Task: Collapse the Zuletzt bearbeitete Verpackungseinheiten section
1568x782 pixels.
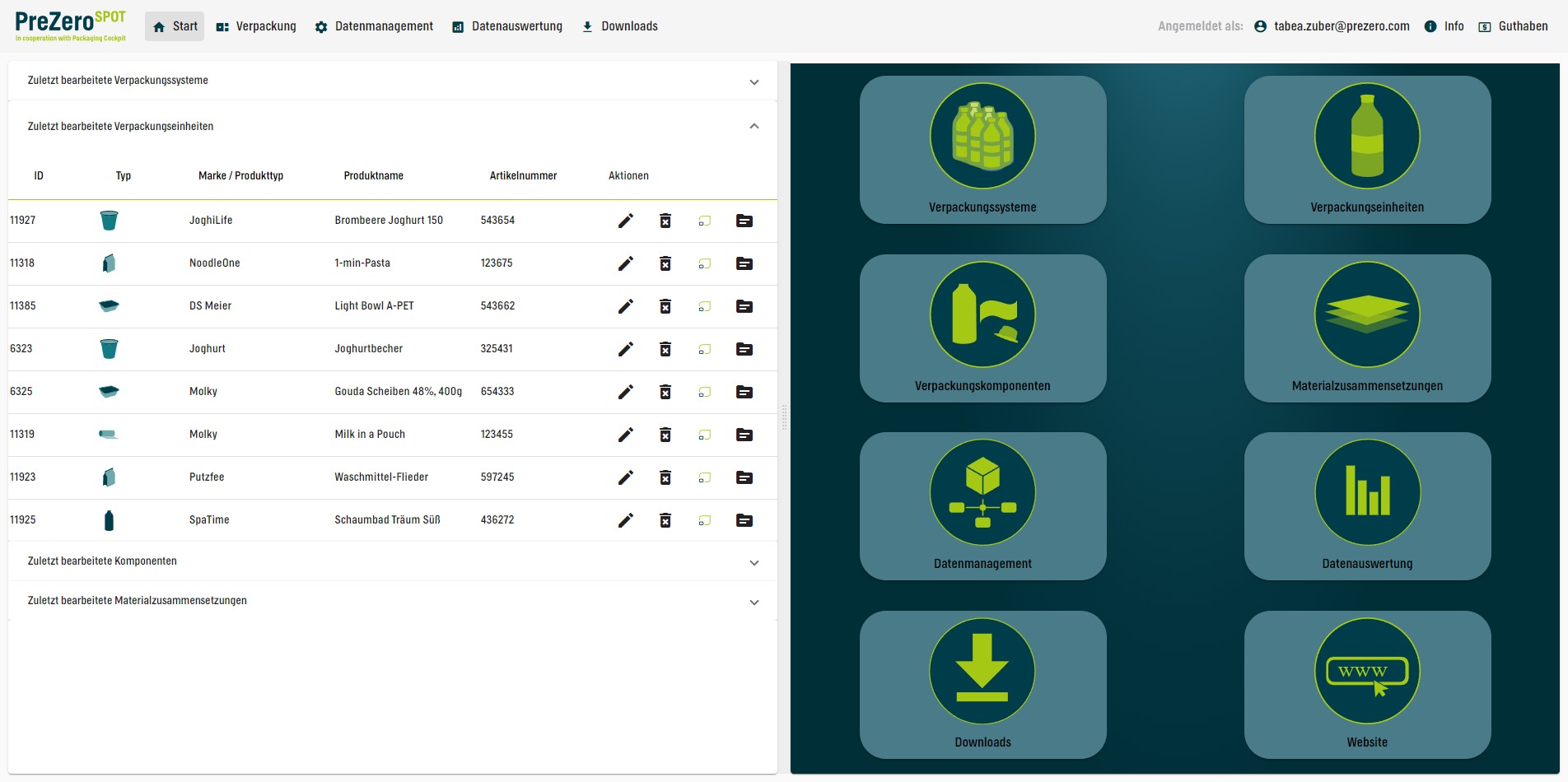Action: (392, 127)
